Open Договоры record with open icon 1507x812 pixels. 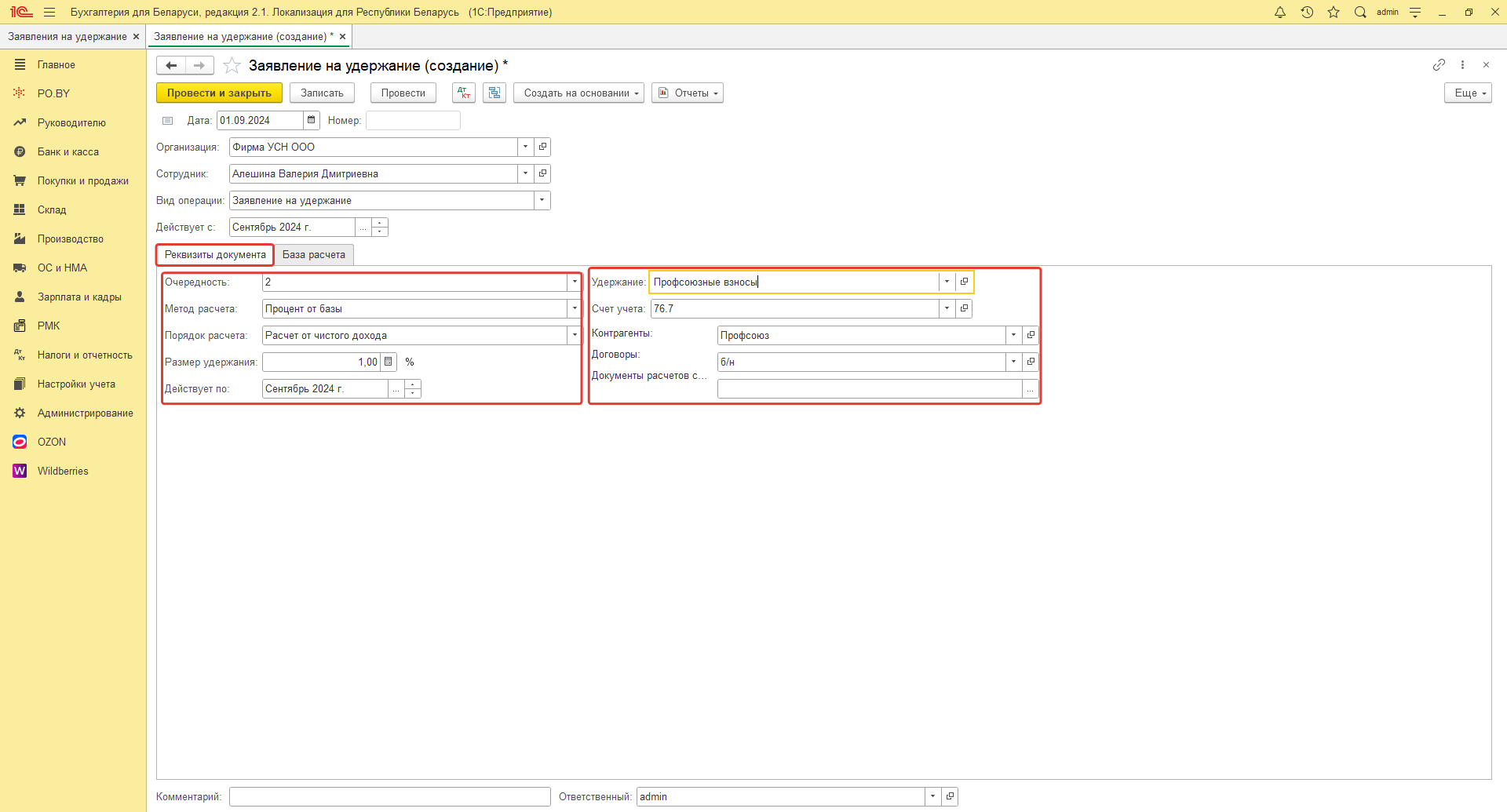click(x=1031, y=362)
